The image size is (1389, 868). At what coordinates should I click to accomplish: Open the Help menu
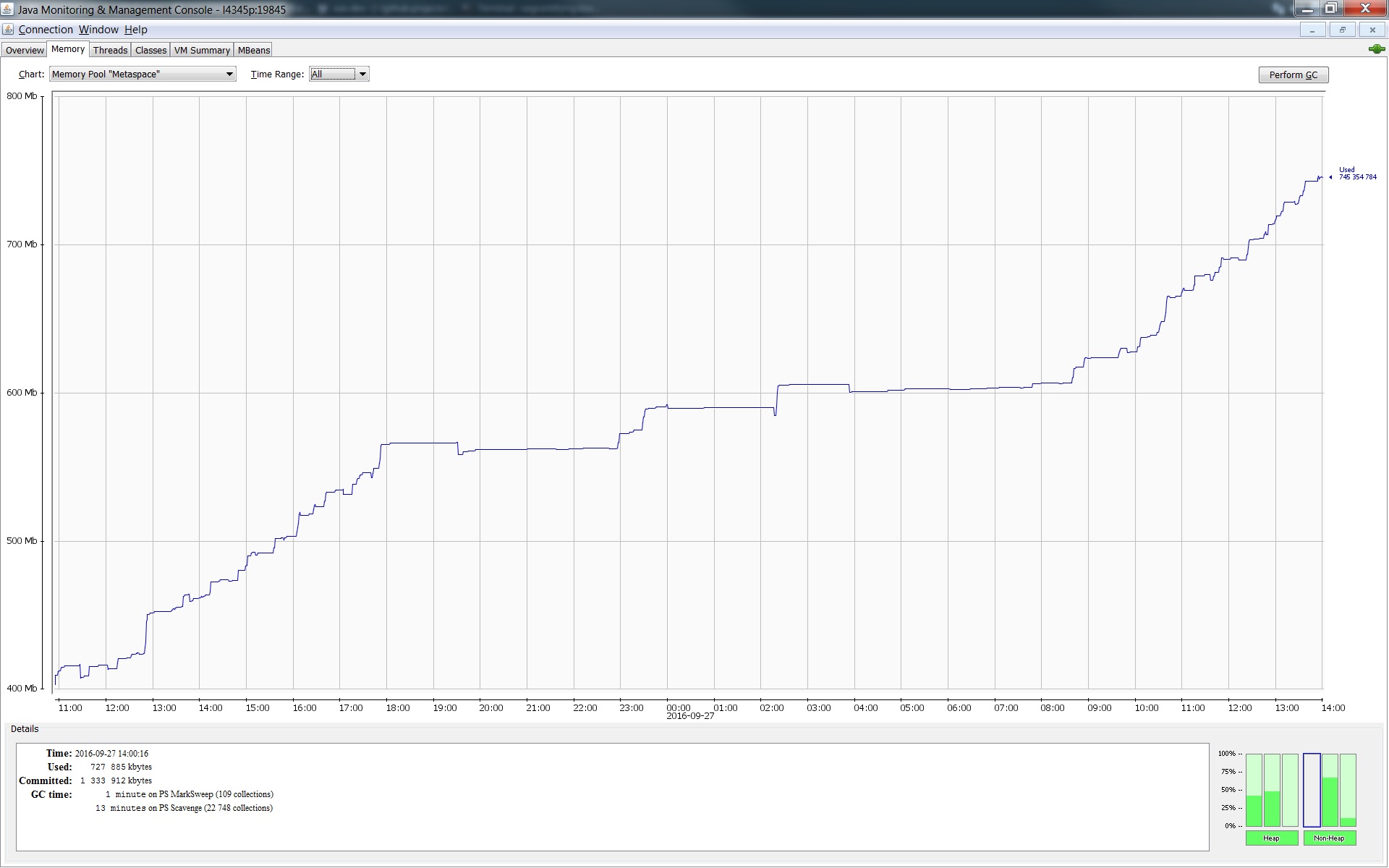pyautogui.click(x=135, y=30)
